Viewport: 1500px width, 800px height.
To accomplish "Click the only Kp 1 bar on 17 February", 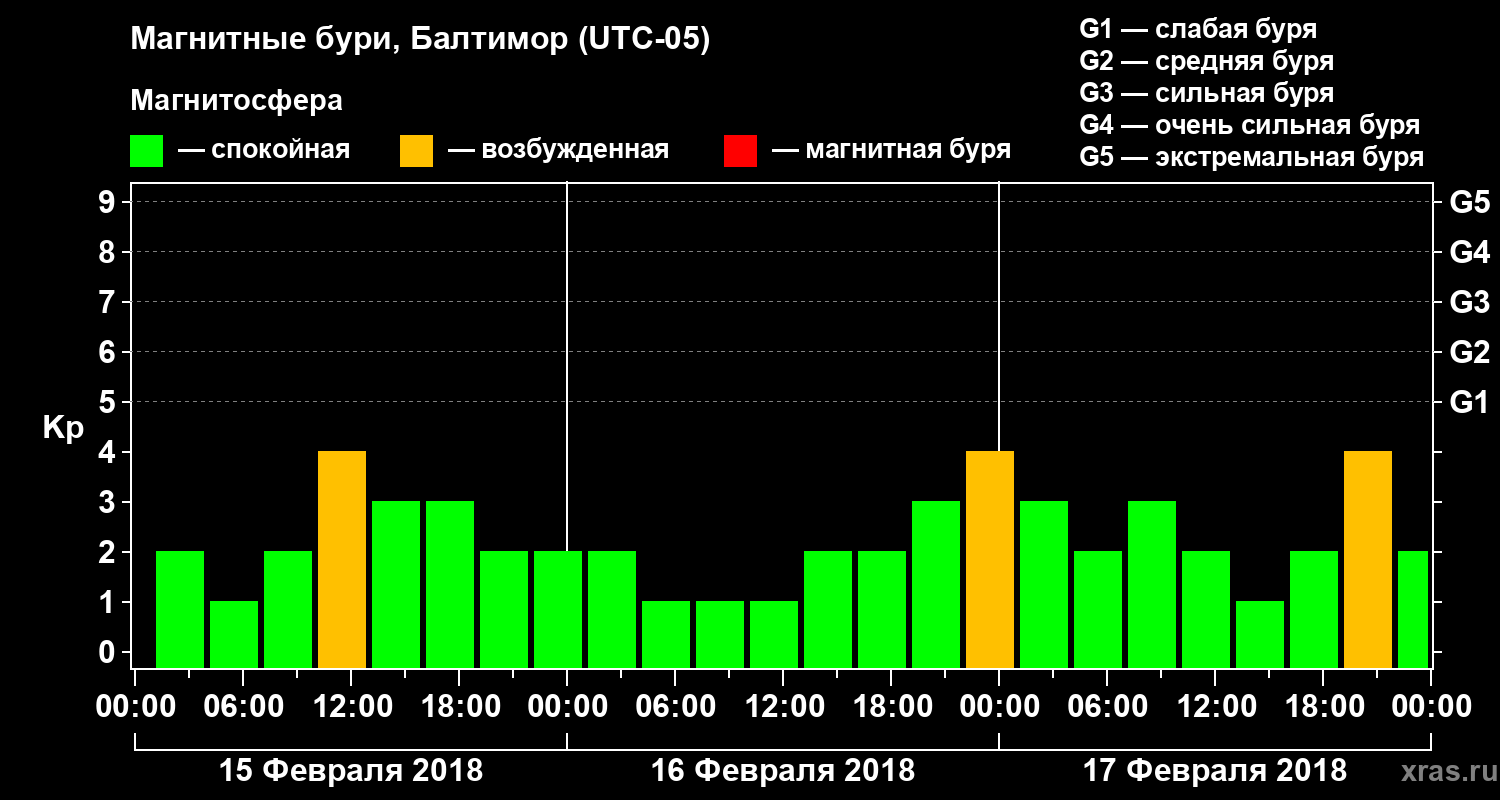I will (x=1260, y=634).
